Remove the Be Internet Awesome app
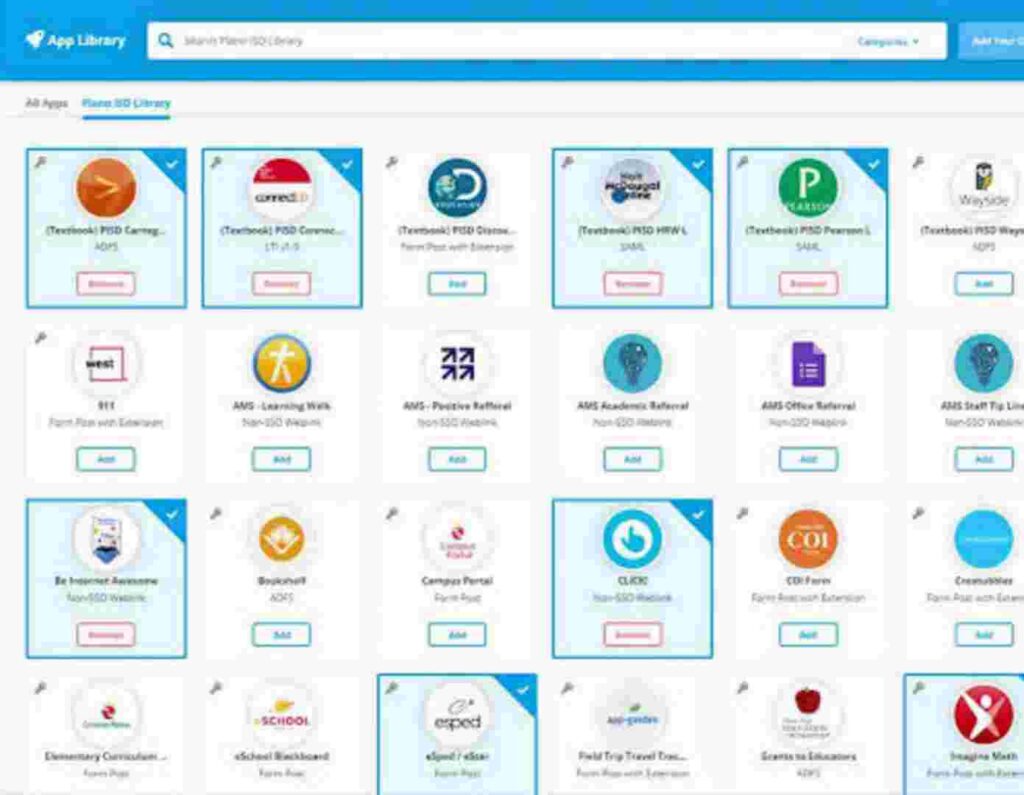The height and width of the screenshot is (795, 1024). click(106, 634)
